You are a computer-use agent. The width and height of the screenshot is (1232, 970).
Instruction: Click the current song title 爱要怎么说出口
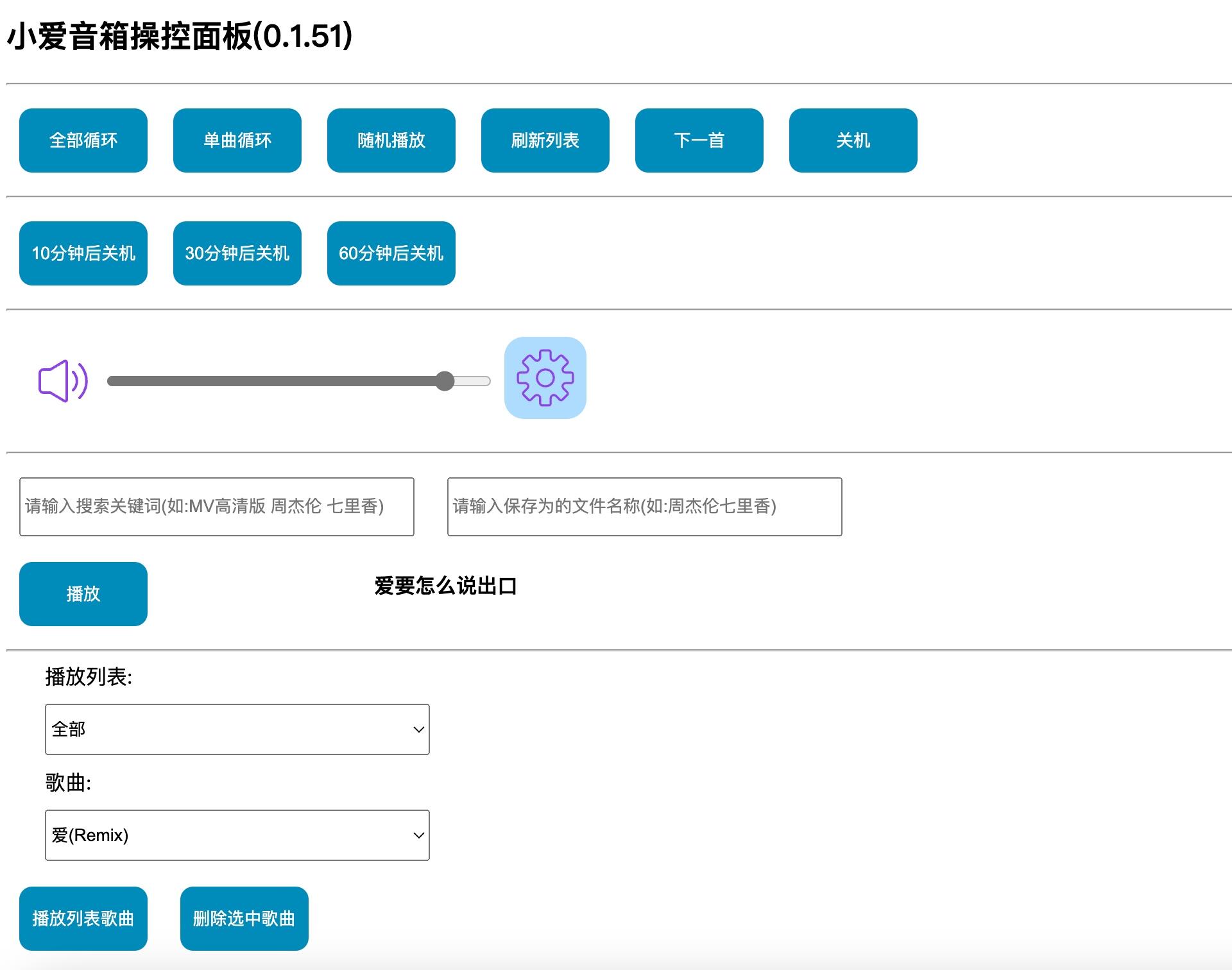[x=445, y=586]
